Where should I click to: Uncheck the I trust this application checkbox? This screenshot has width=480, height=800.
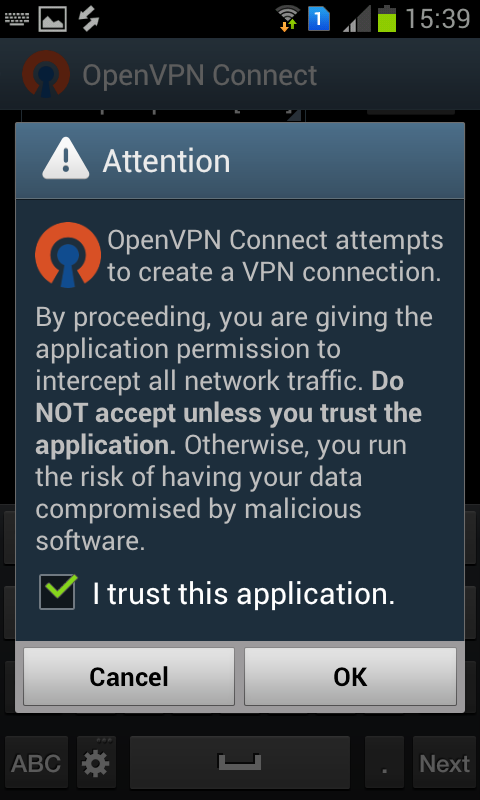pos(58,592)
